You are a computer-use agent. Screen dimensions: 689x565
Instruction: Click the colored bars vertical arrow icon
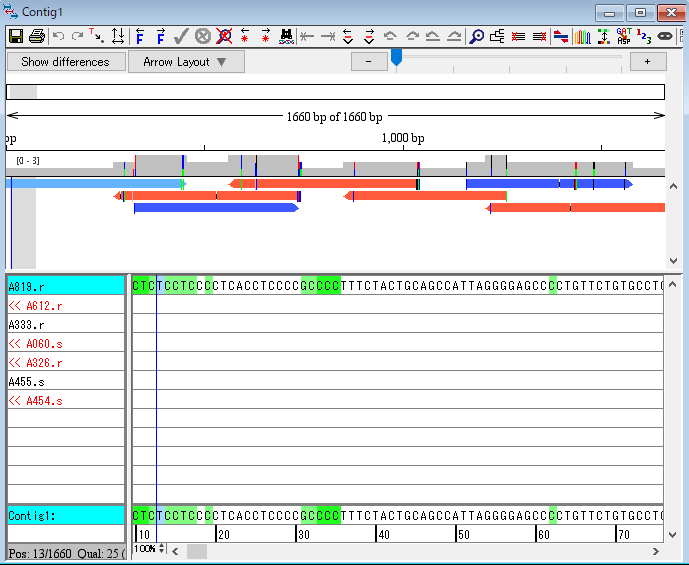click(604, 36)
